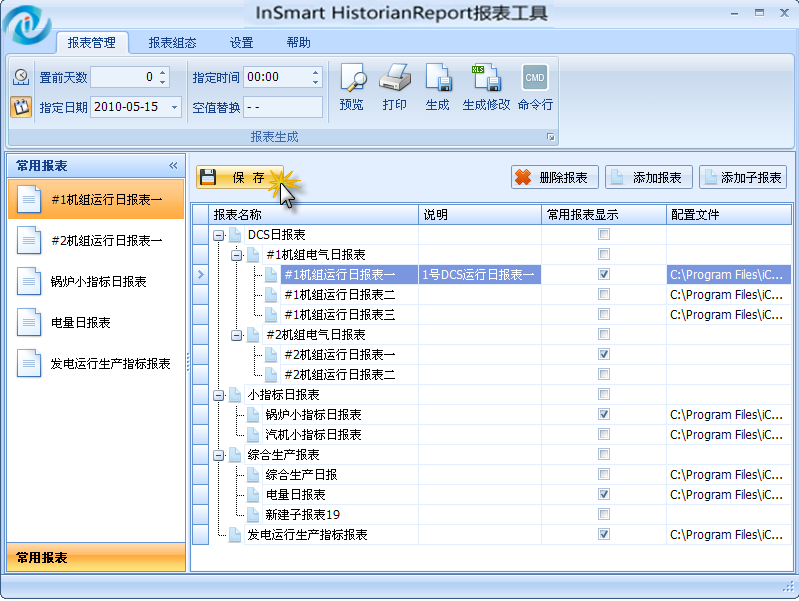Select #1机组运行日报表一 in the sidebar
Image resolution: width=799 pixels, height=601 pixels.
96,199
